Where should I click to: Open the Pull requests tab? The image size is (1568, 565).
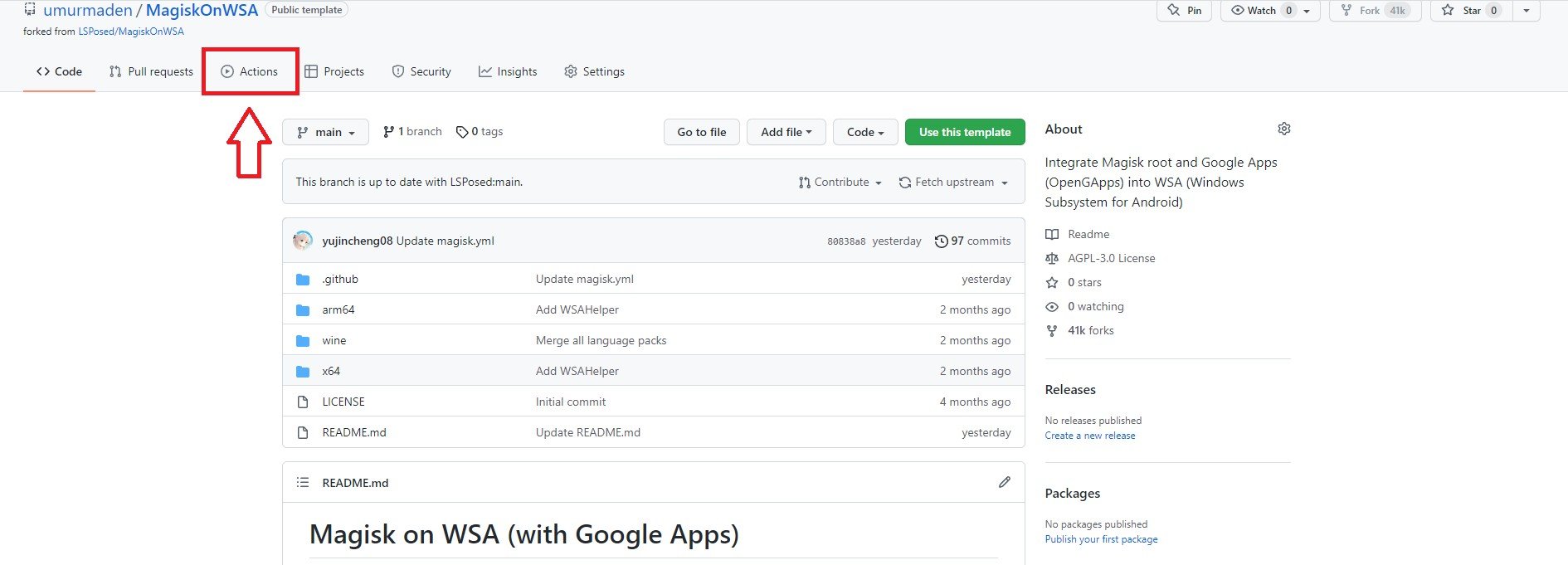point(151,71)
